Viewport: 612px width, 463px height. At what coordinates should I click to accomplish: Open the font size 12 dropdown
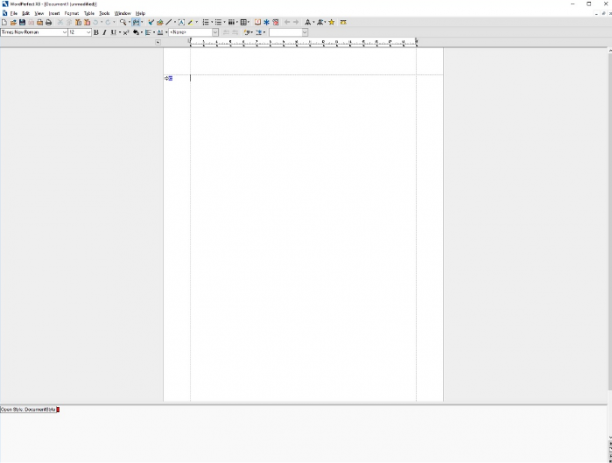tap(88, 32)
